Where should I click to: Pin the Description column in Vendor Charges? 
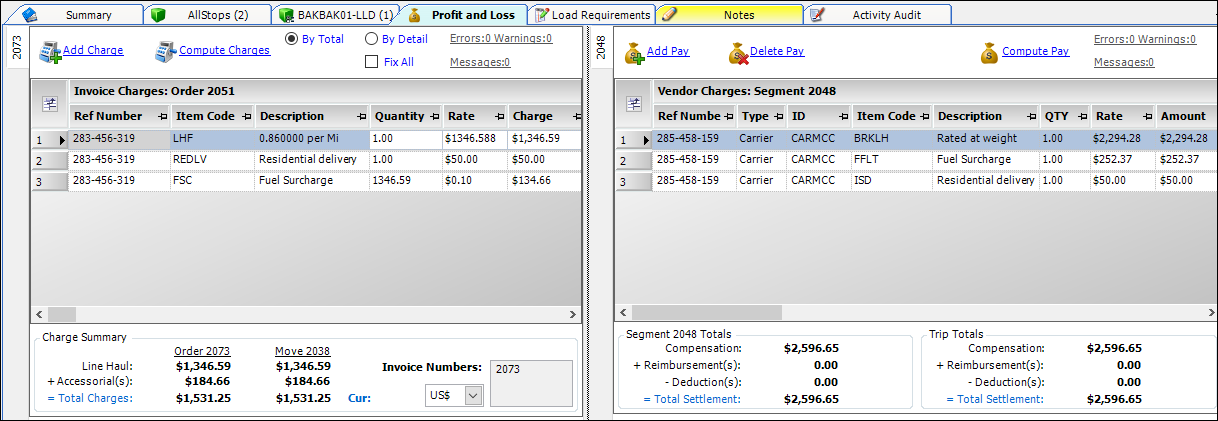[x=1027, y=117]
